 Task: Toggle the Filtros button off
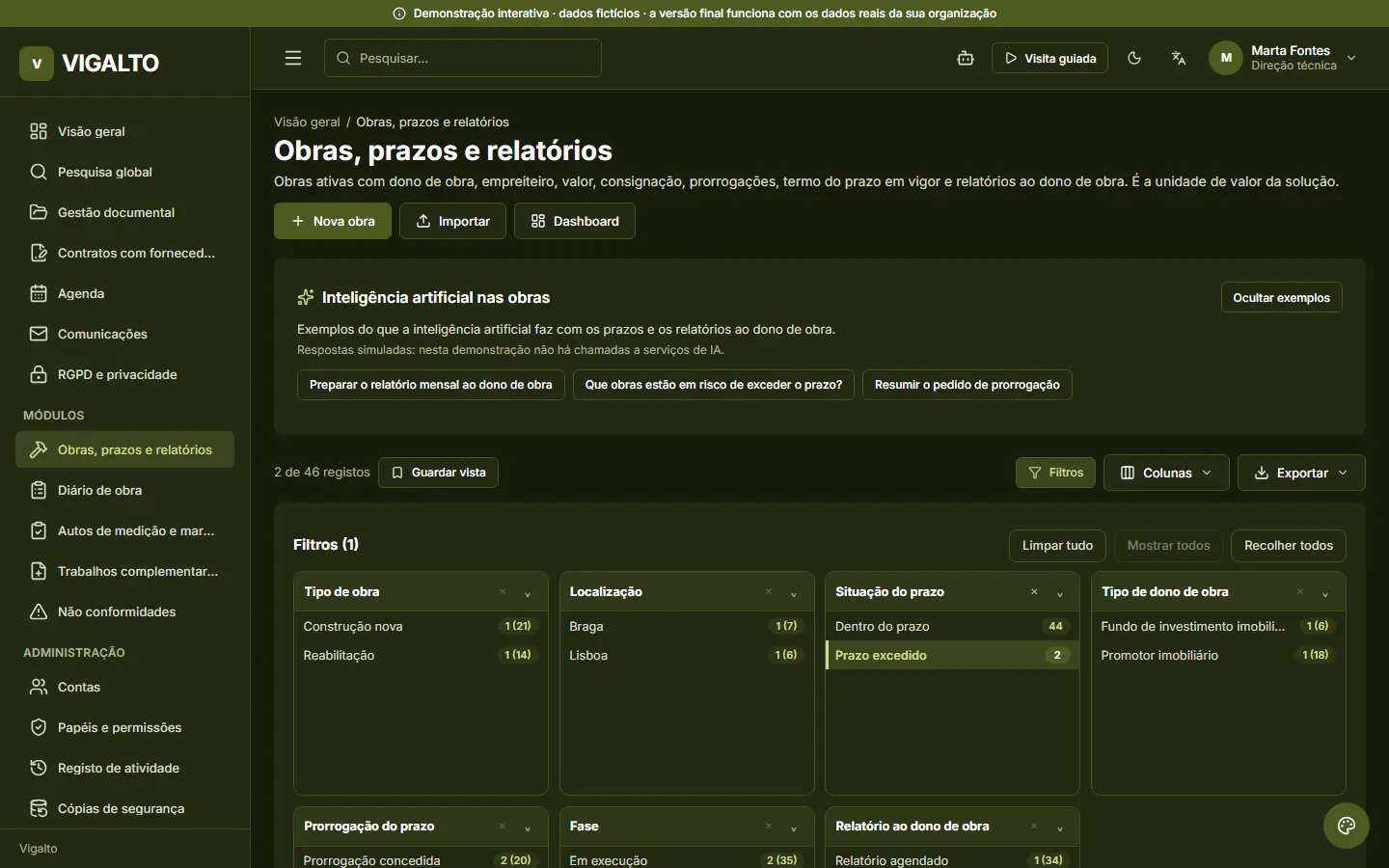1055,473
